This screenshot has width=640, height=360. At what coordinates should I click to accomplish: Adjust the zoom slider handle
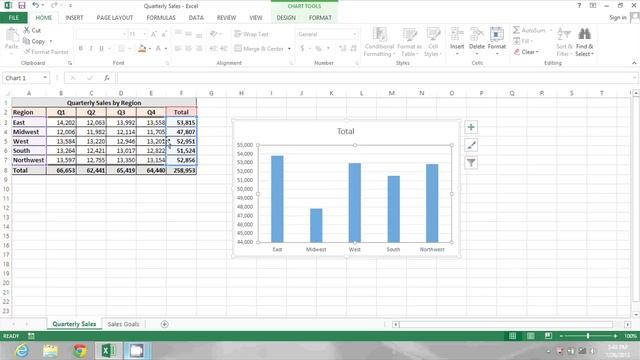(x=588, y=336)
